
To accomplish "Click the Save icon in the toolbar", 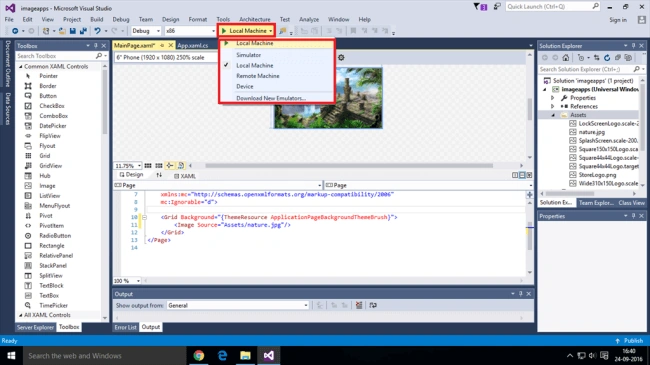I will [73, 31].
